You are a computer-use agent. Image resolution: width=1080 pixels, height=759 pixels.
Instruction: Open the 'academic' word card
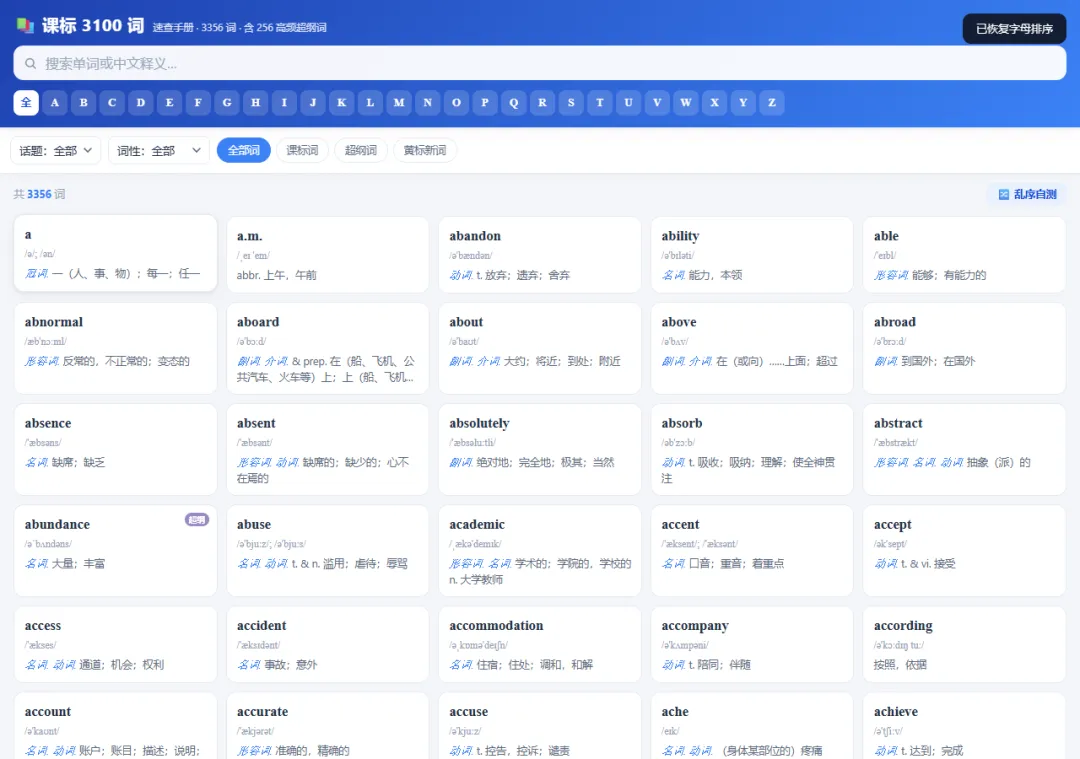(540, 551)
